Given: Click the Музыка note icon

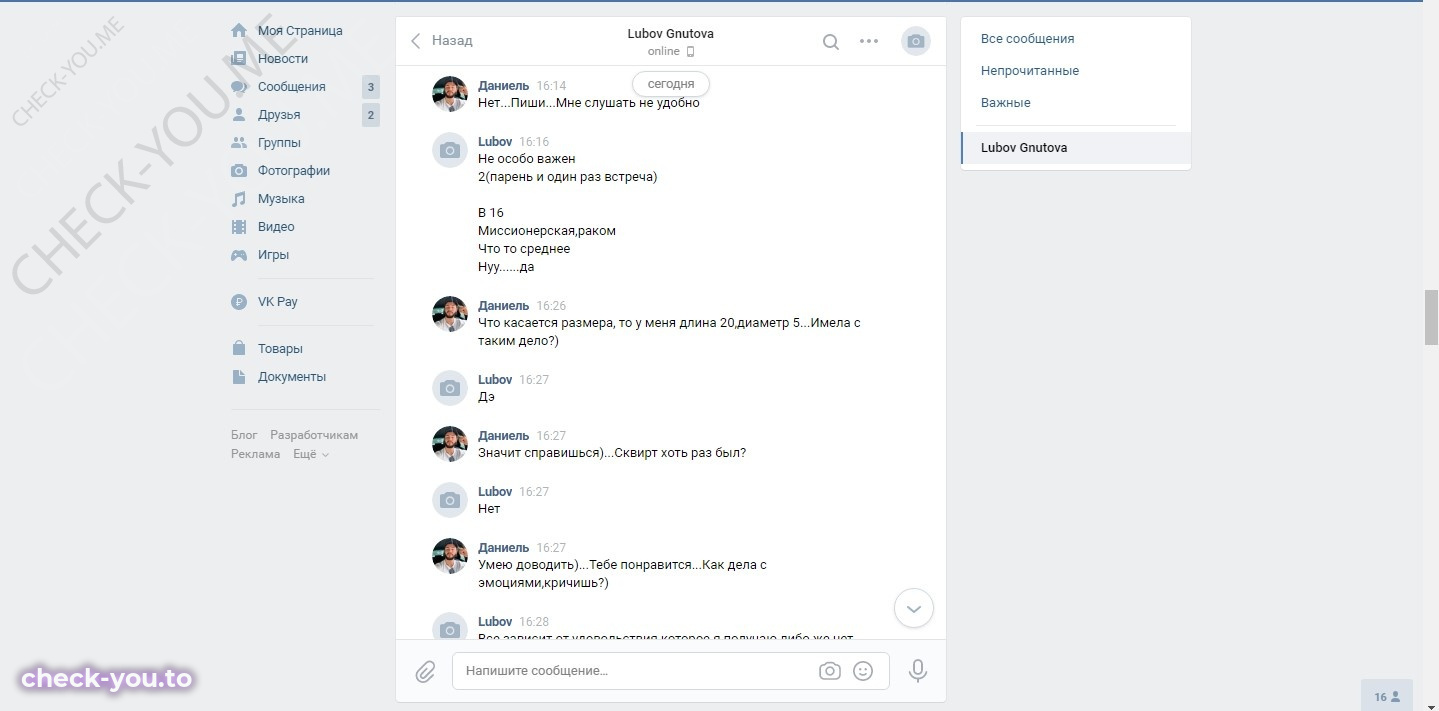Looking at the screenshot, I should 239,199.
